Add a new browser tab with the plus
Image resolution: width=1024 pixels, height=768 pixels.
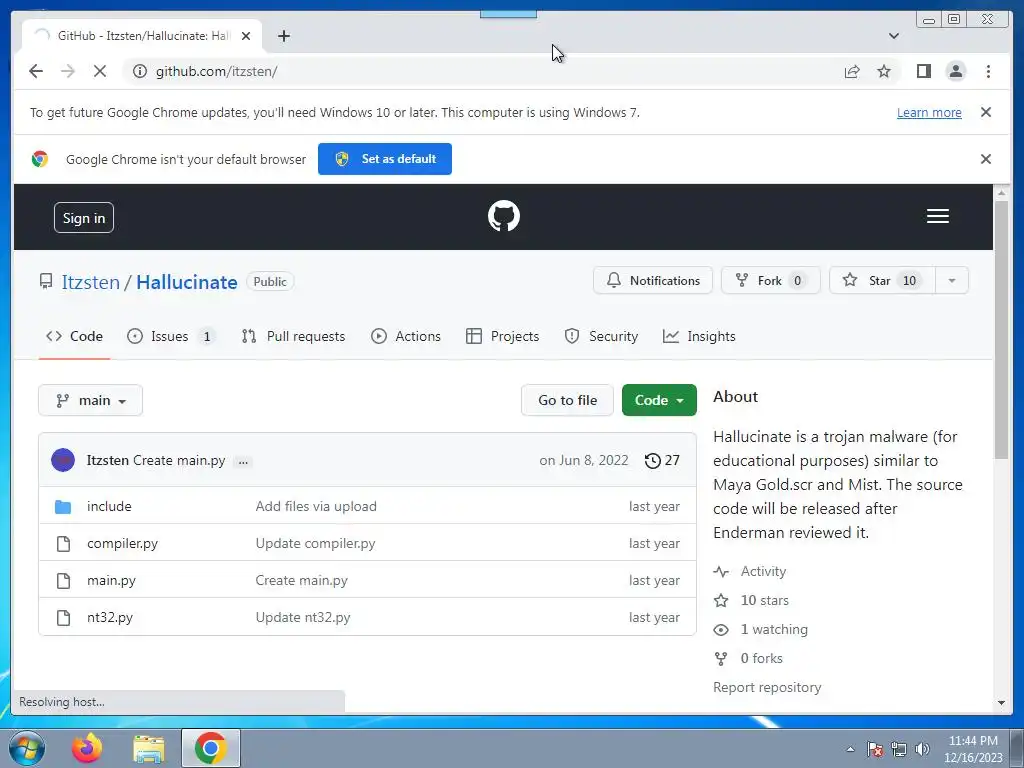[x=283, y=36]
